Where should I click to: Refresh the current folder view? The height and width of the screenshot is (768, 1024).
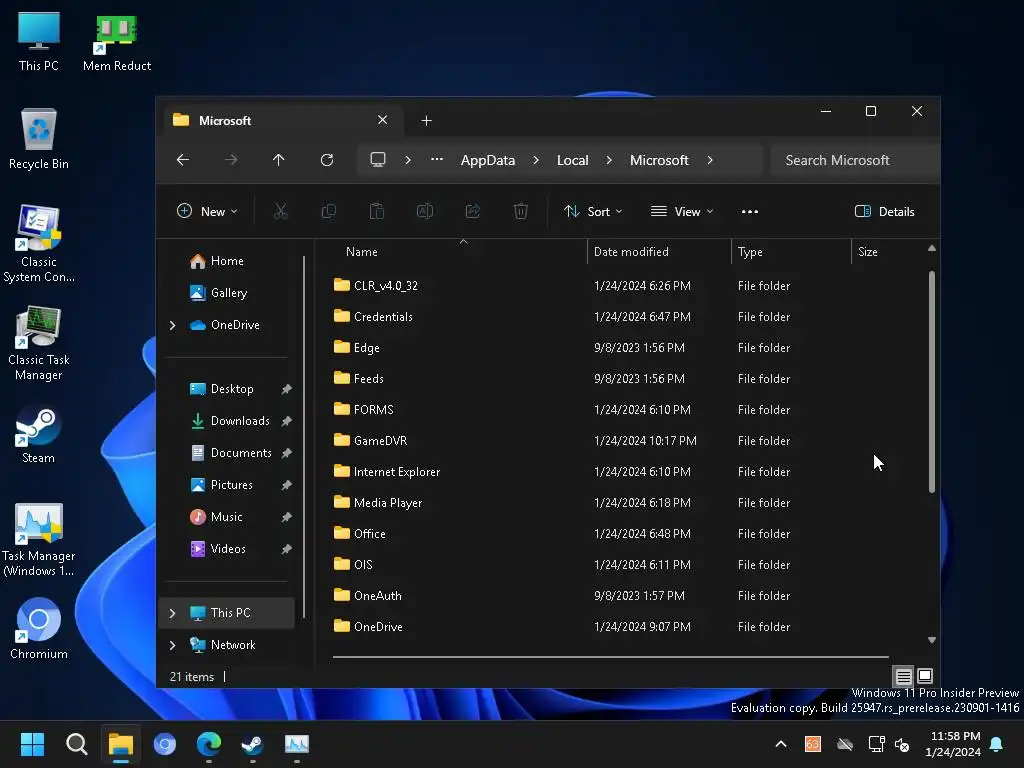pos(327,160)
